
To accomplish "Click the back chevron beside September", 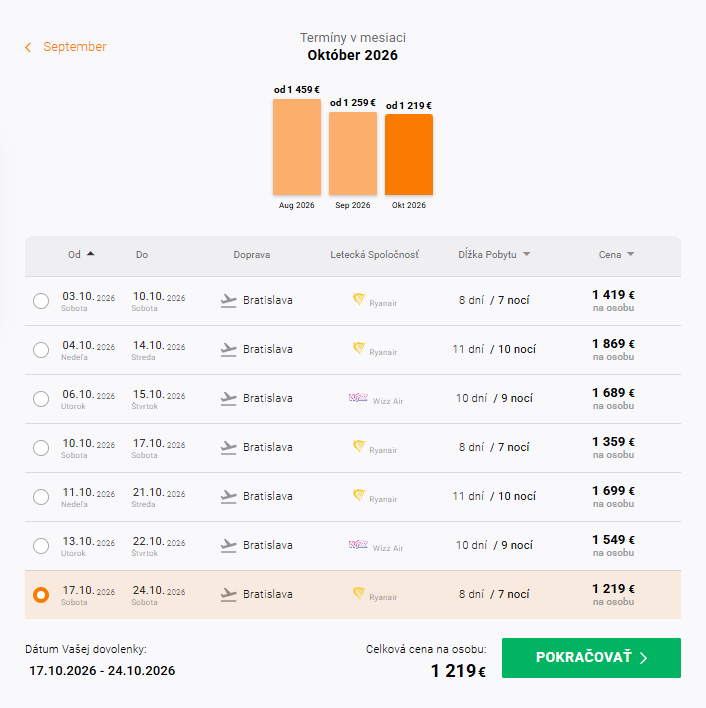I will point(28,47).
